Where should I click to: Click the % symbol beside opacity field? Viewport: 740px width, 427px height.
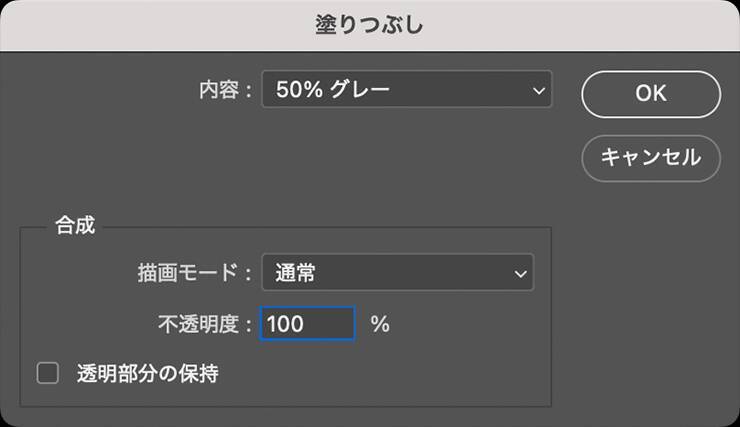click(379, 324)
